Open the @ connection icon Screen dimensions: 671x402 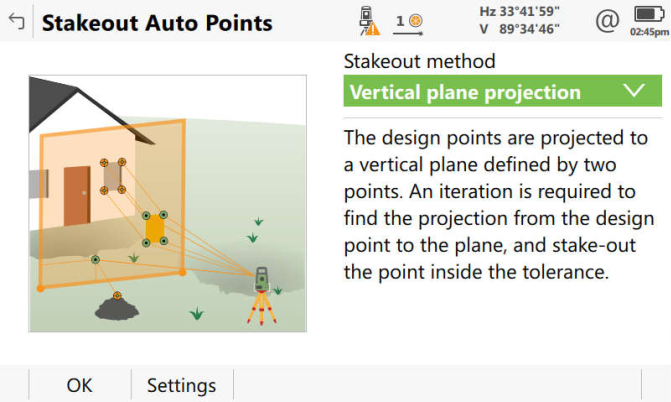pyautogui.click(x=606, y=21)
